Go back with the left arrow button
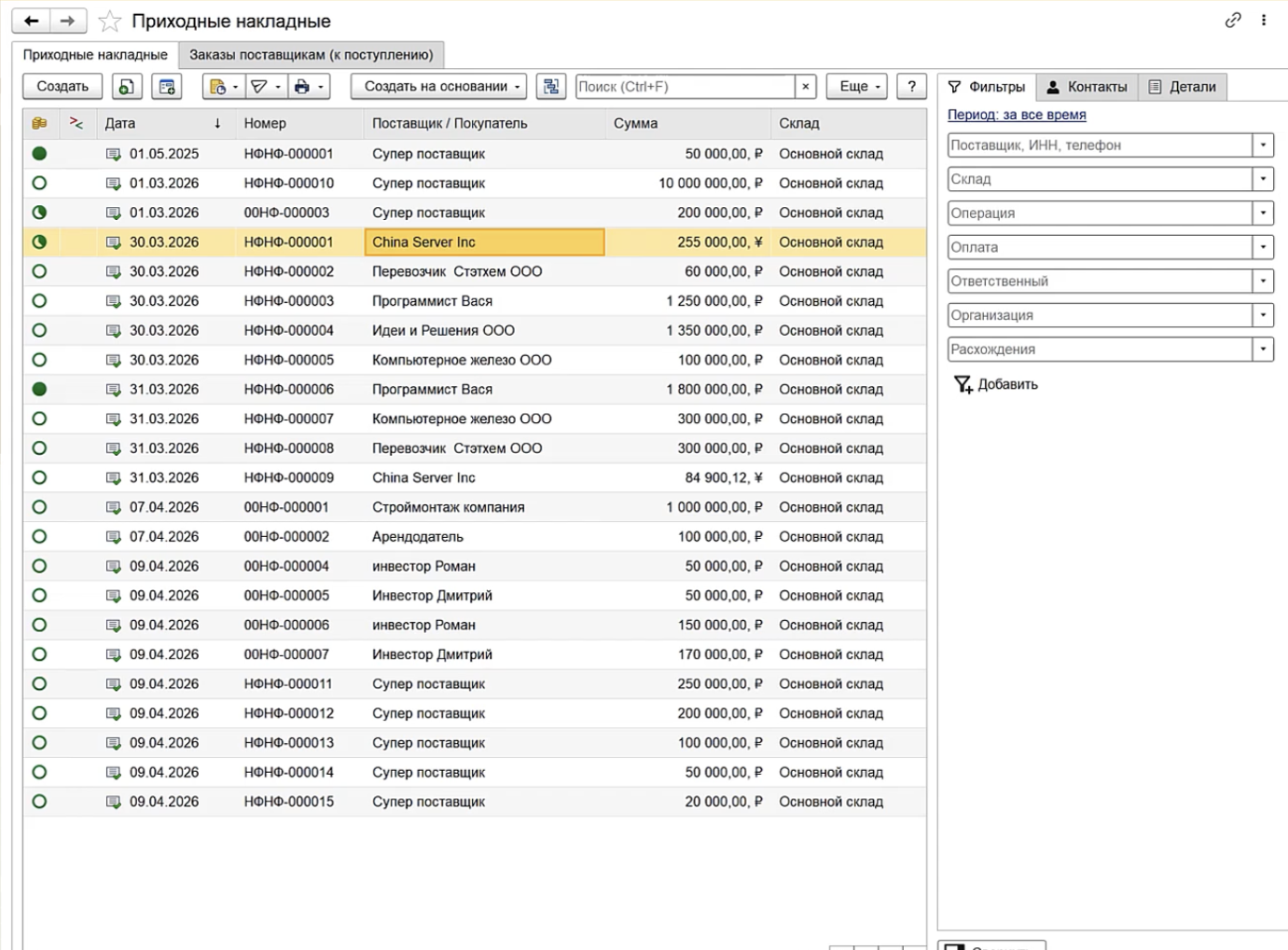Viewport: 1288px width, 950px height. pyautogui.click(x=31, y=21)
